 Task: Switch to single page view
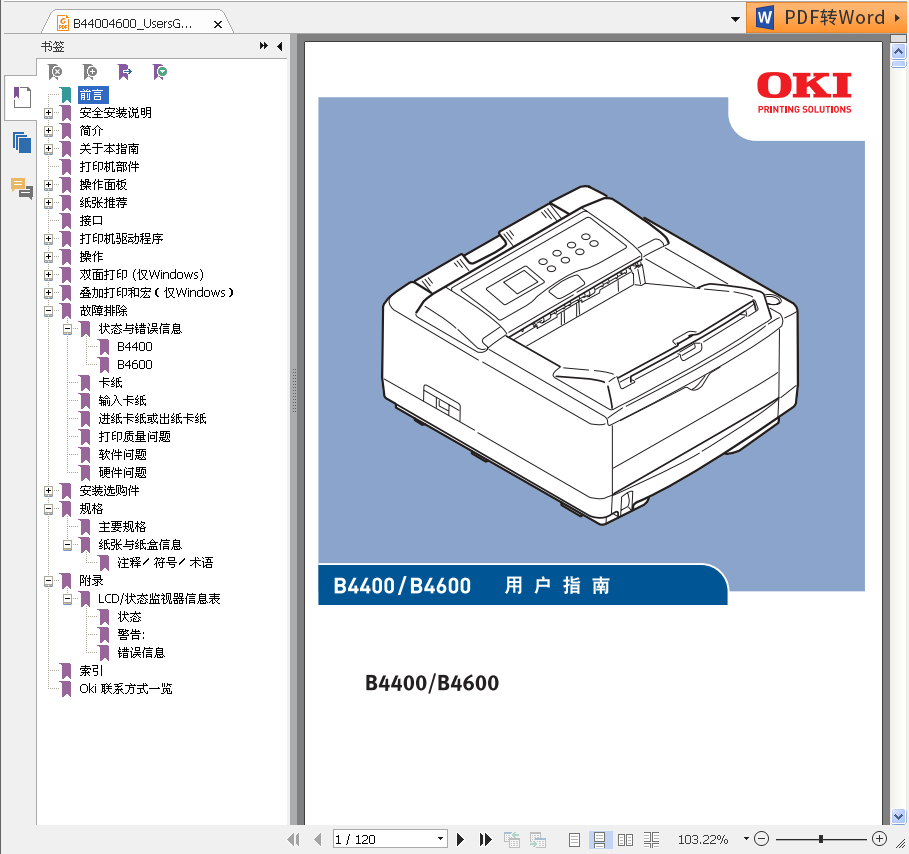[574, 839]
